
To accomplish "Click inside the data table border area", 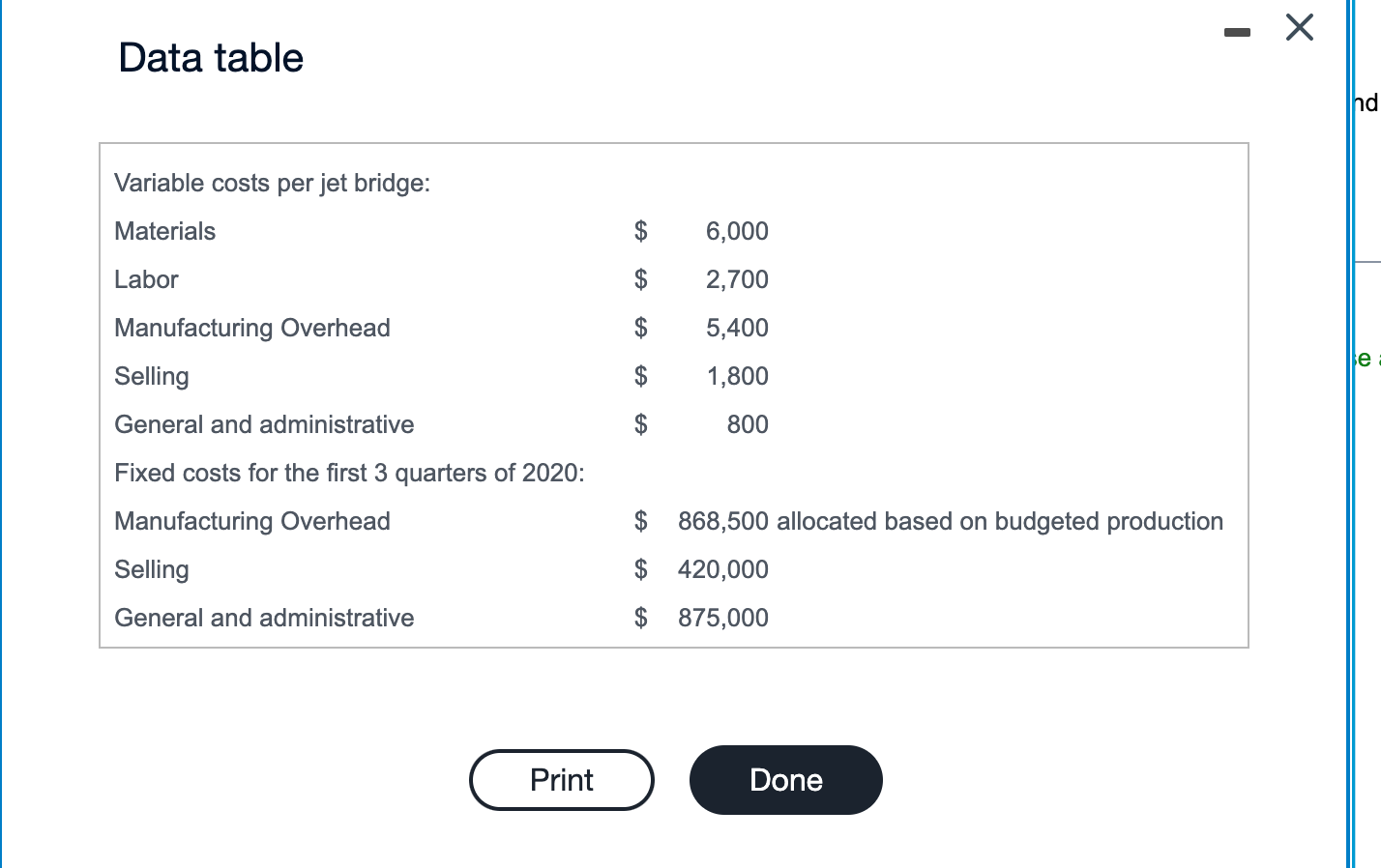I will click(x=673, y=396).
